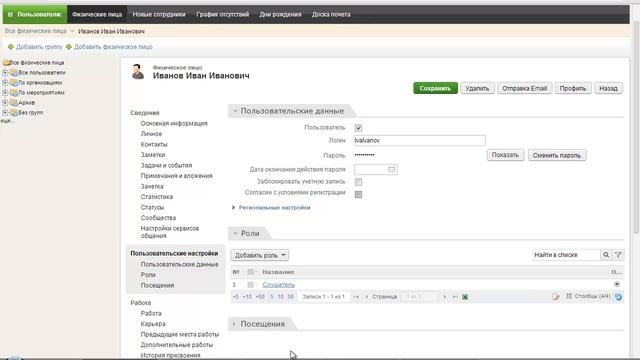Expand the Архив tree node
640x360 pixels.
pyautogui.click(x=5, y=102)
